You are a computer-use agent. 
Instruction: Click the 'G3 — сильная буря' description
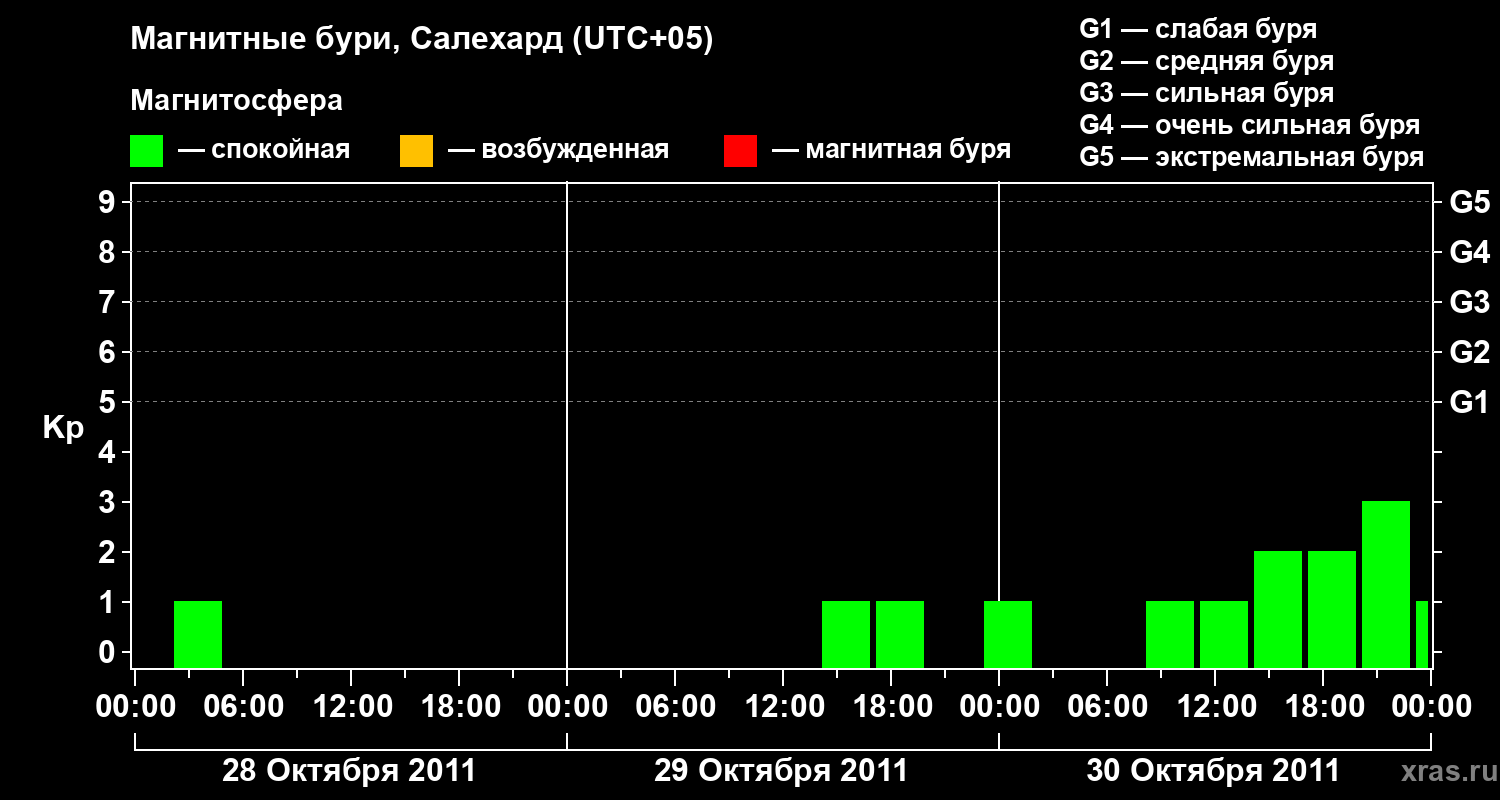[1207, 93]
